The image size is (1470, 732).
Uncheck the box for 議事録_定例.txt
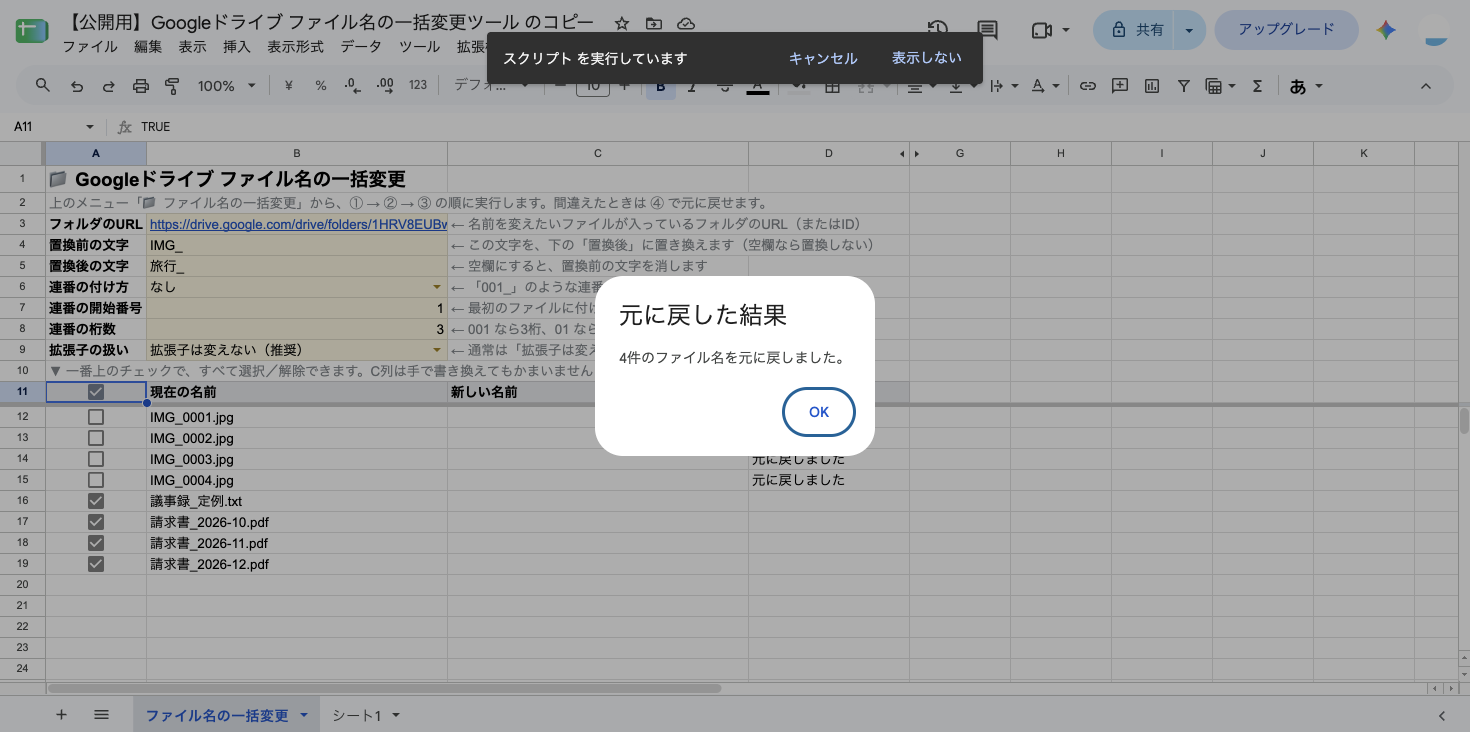pyautogui.click(x=96, y=501)
